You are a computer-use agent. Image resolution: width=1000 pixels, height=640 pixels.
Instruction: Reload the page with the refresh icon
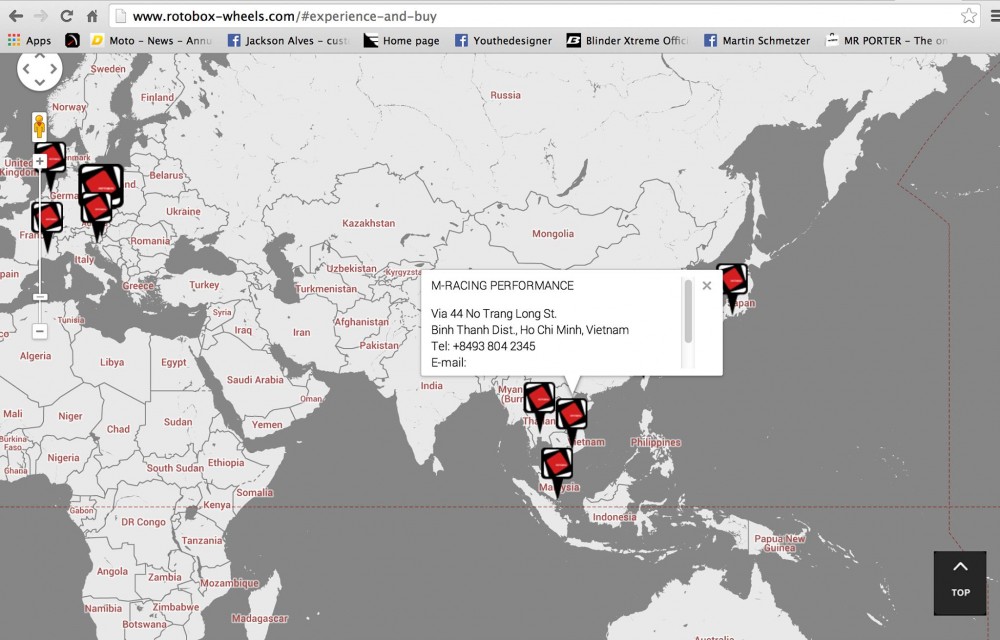coord(66,16)
